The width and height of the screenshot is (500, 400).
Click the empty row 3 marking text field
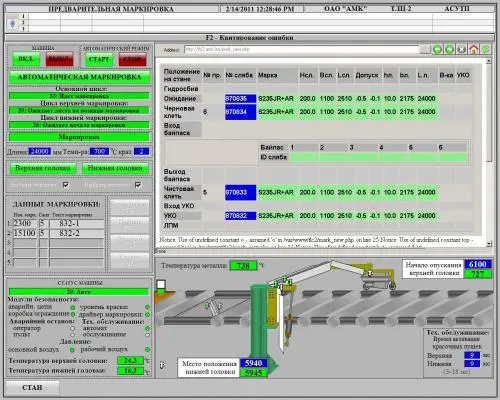coord(76,243)
